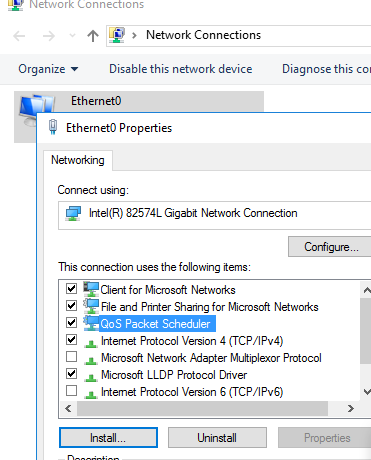Click the Internet Protocol Version 4 icon
The height and width of the screenshot is (460, 371).
(91, 343)
